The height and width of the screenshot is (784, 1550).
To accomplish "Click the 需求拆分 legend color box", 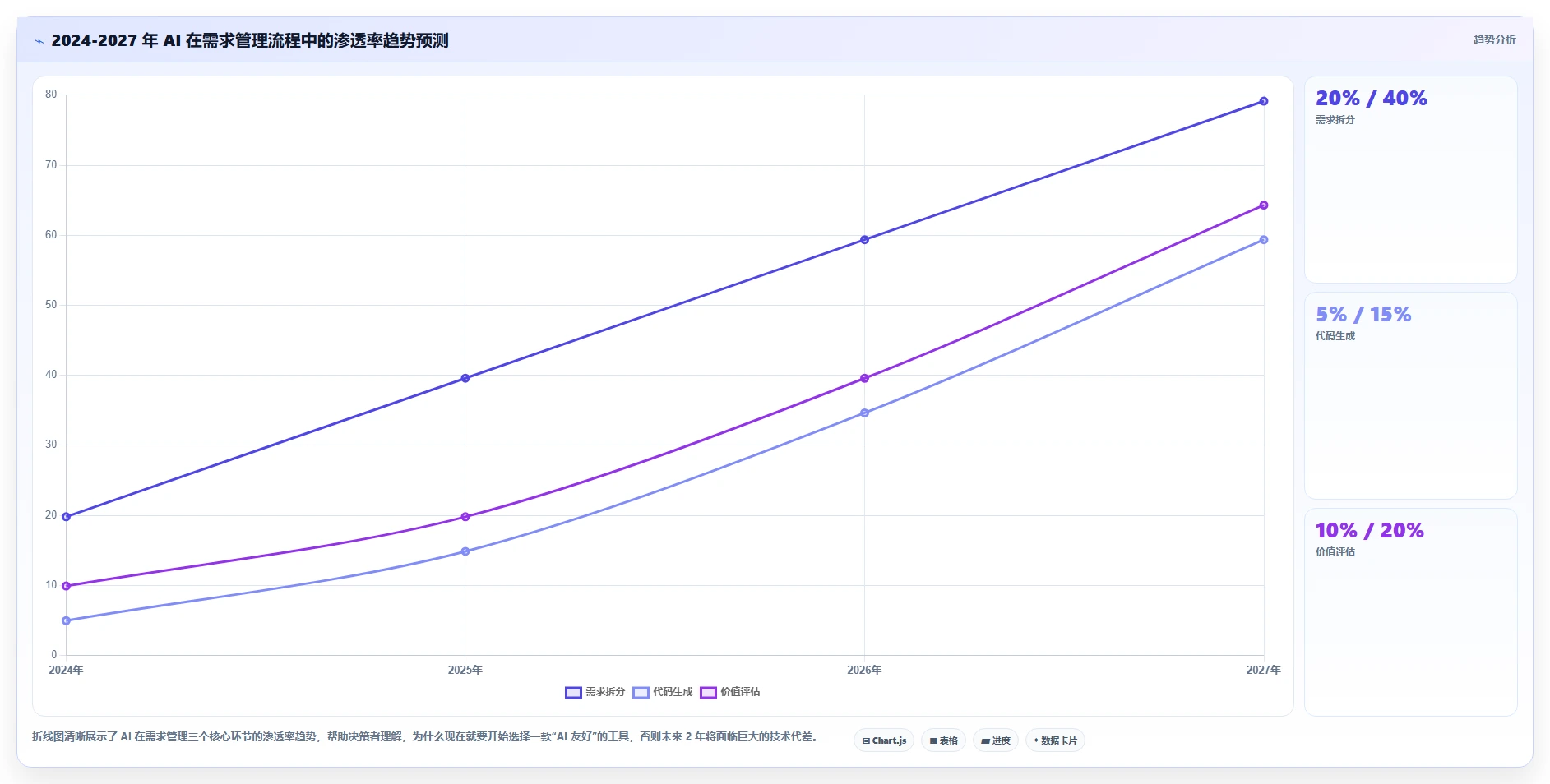I will pos(573,692).
